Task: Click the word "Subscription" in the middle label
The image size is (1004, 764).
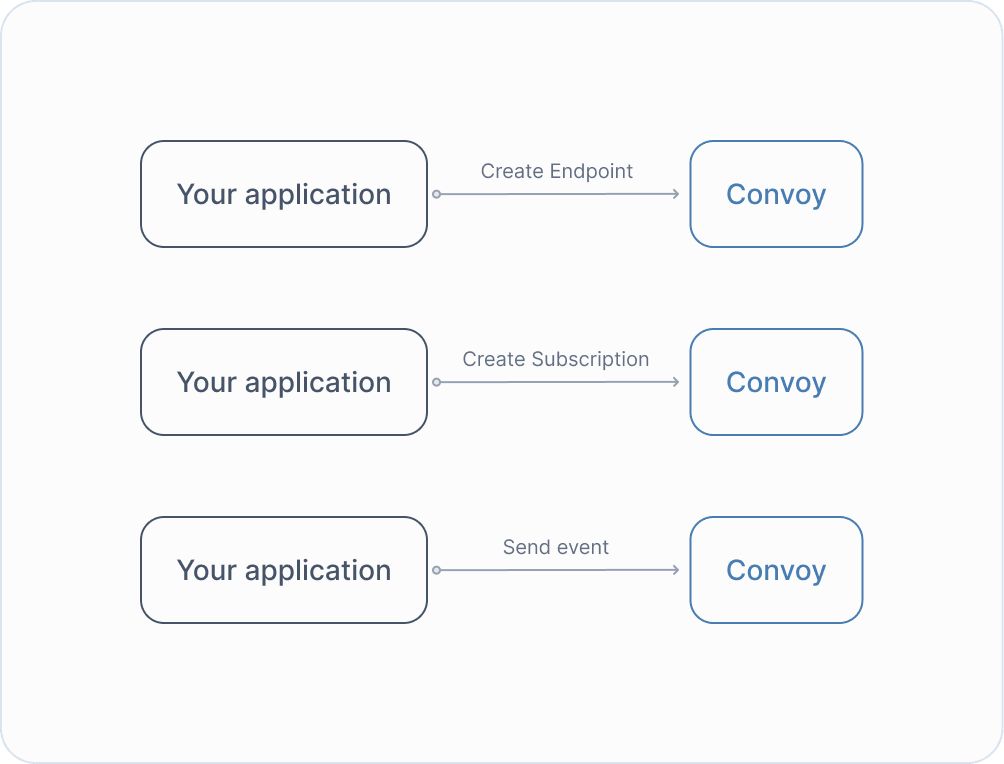Action: (590, 359)
